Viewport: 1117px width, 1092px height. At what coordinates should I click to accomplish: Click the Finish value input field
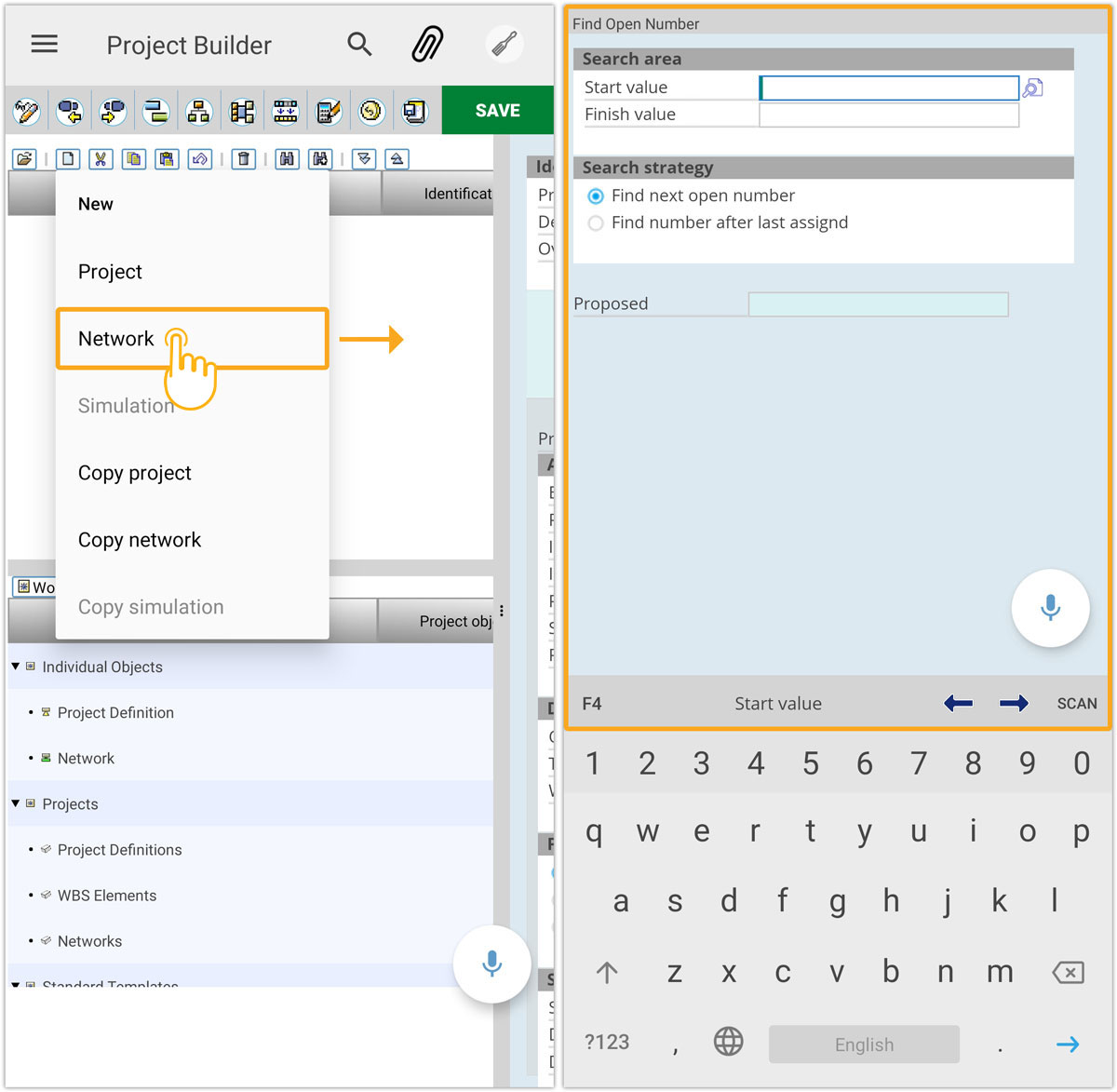pyautogui.click(x=888, y=115)
